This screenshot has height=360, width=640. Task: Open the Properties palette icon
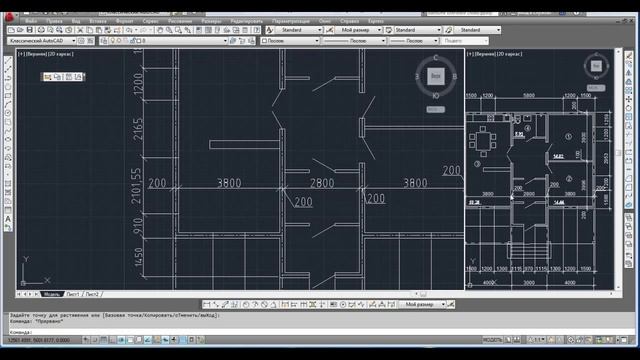click(x=199, y=30)
